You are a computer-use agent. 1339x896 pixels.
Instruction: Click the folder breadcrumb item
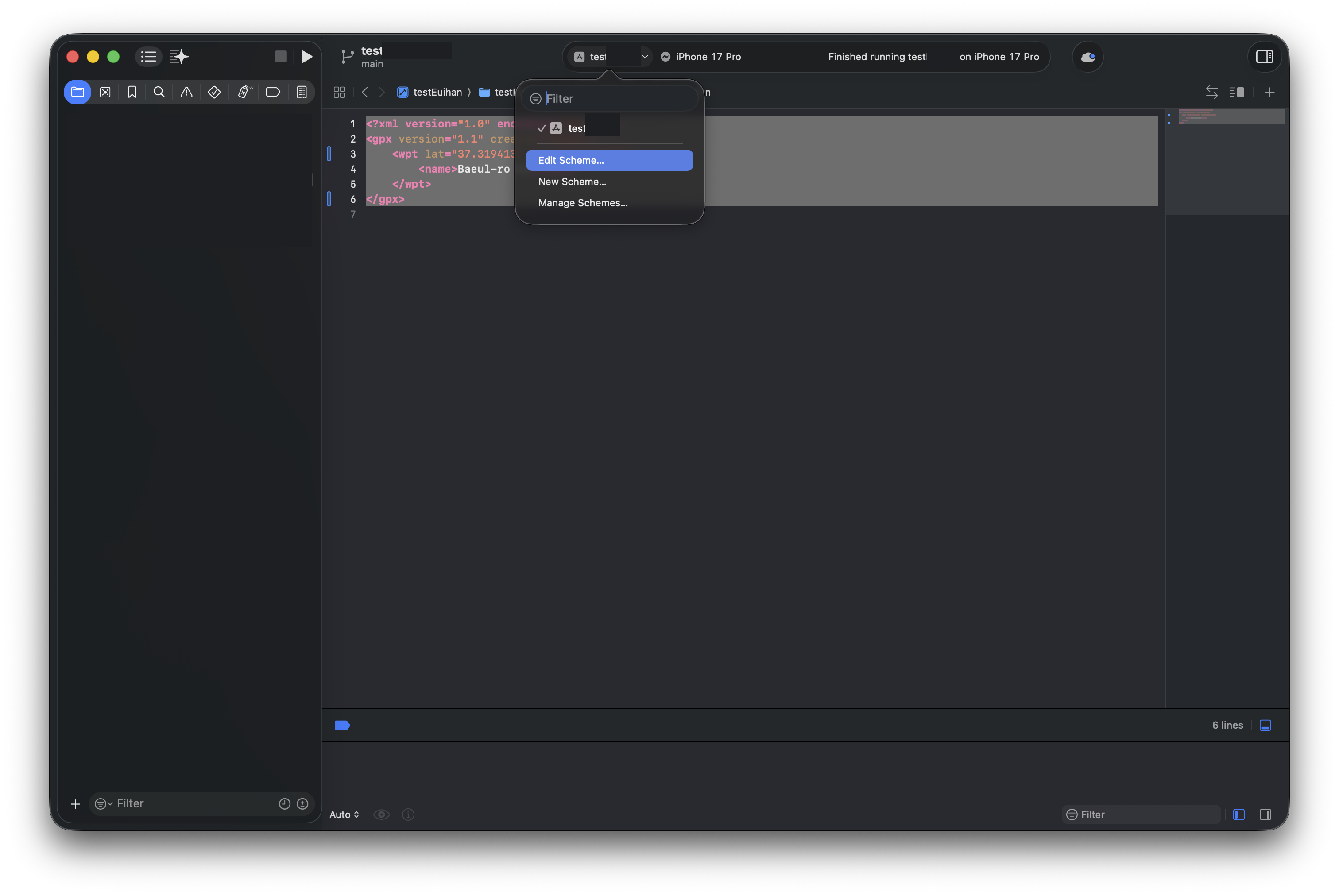point(497,92)
